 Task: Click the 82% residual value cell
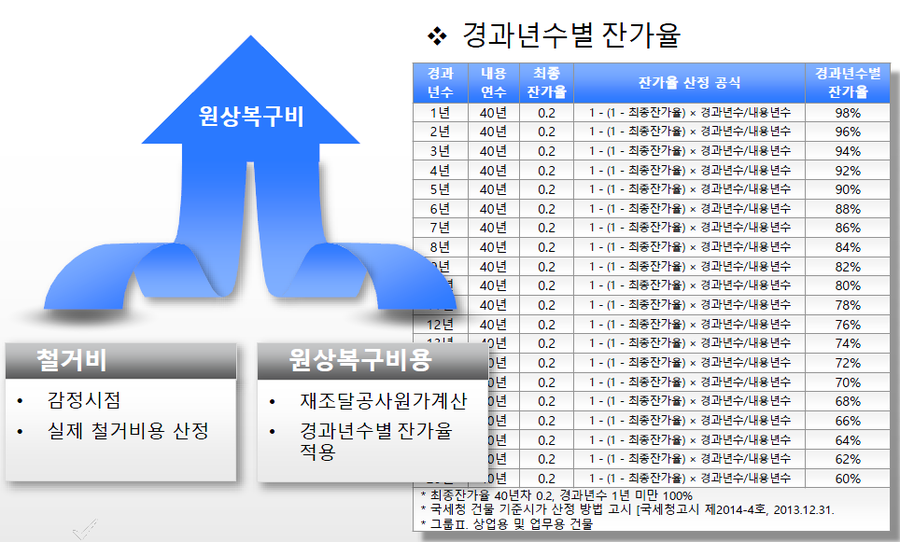click(848, 266)
